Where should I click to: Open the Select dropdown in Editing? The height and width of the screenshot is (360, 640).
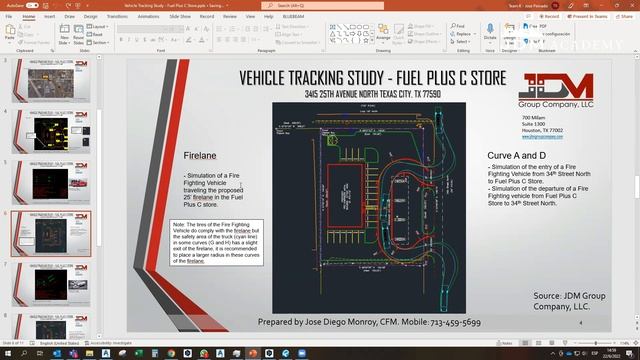pos(460,42)
